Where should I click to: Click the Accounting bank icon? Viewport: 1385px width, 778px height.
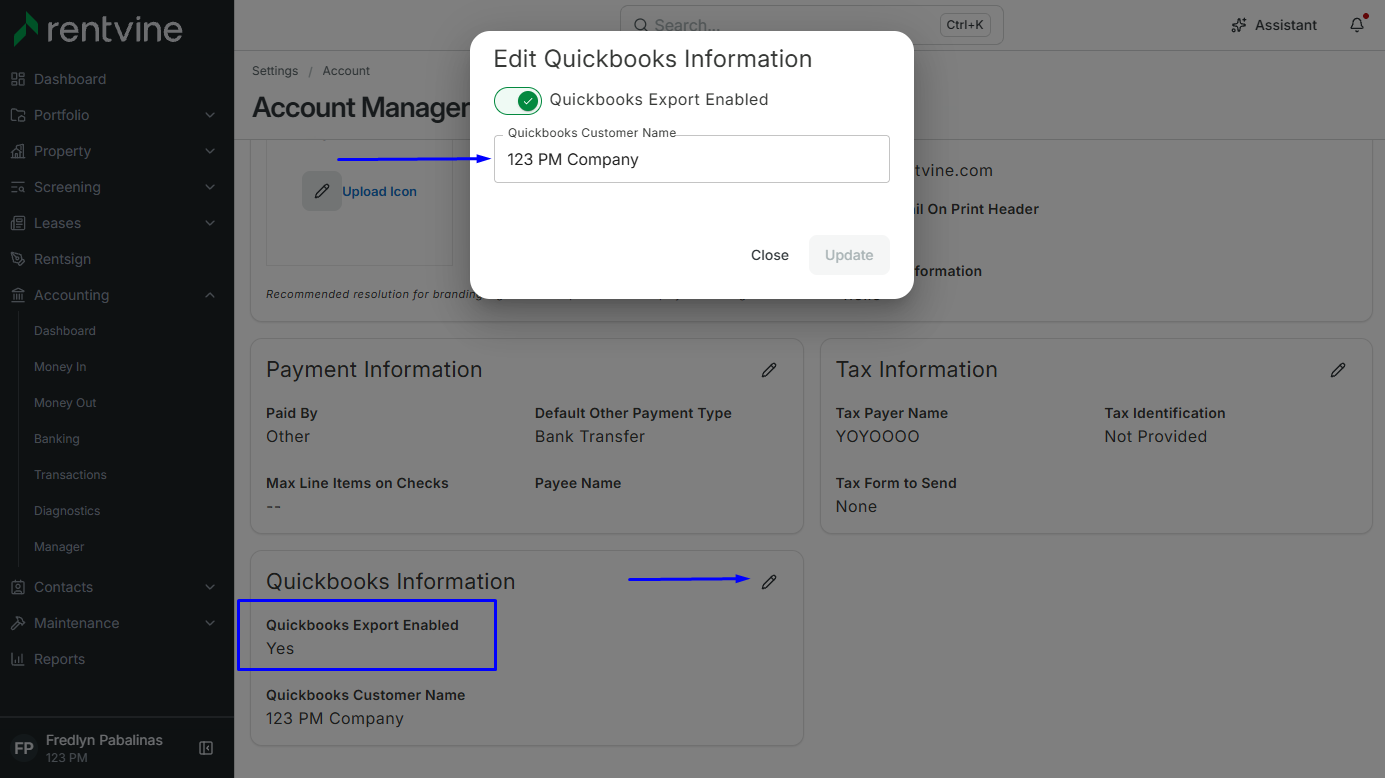coord(18,295)
